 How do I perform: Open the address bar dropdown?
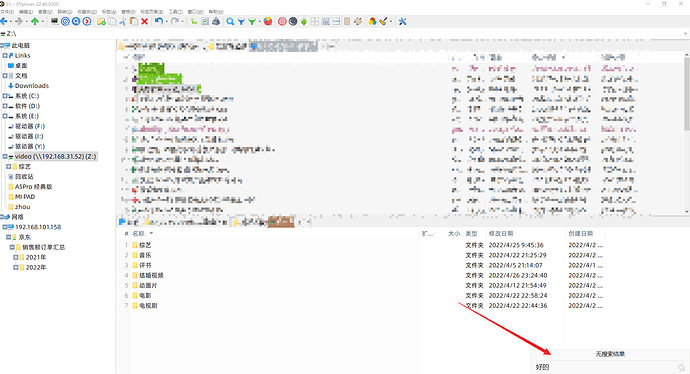[685, 33]
